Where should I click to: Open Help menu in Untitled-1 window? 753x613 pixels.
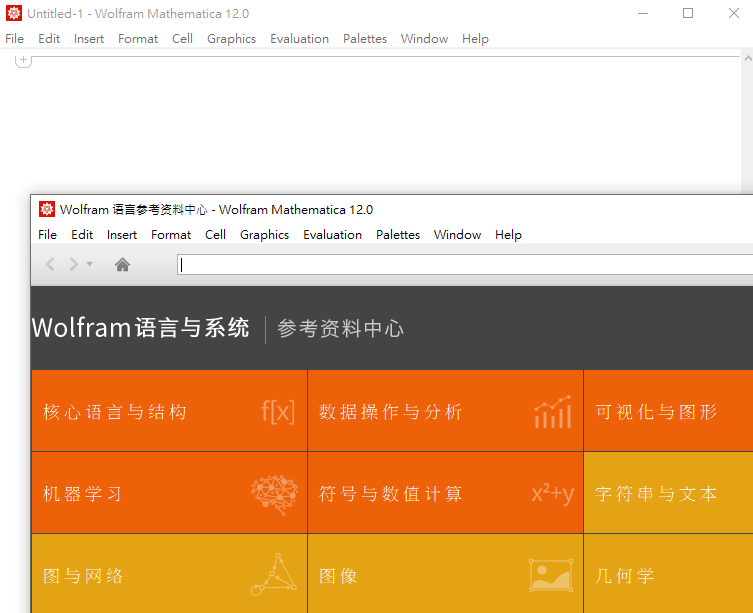coord(475,39)
